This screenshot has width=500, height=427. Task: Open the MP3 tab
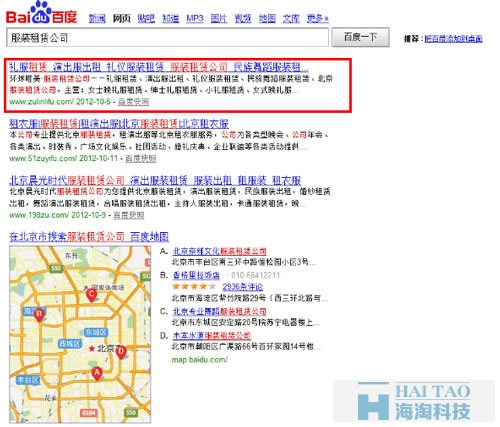click(x=195, y=18)
